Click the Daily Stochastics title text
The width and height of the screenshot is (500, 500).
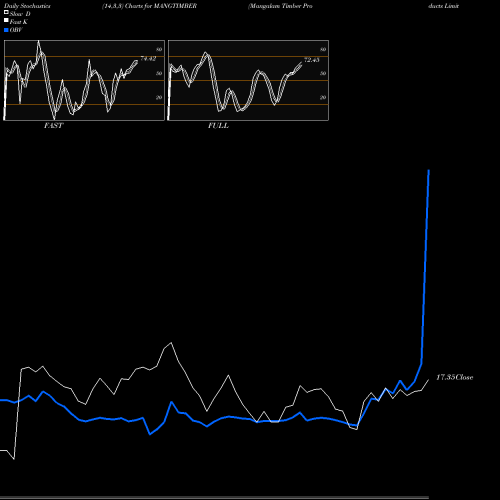click(x=27, y=6)
